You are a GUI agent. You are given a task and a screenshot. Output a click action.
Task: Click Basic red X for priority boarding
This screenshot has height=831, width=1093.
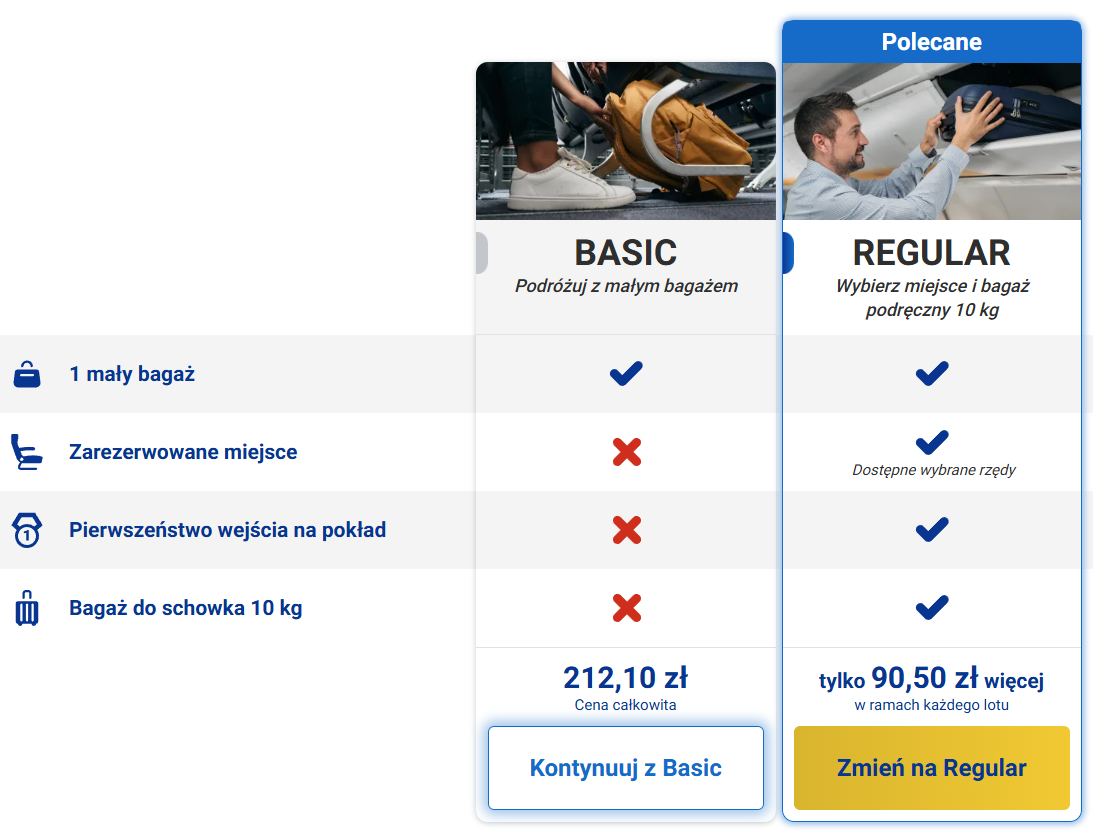(627, 530)
